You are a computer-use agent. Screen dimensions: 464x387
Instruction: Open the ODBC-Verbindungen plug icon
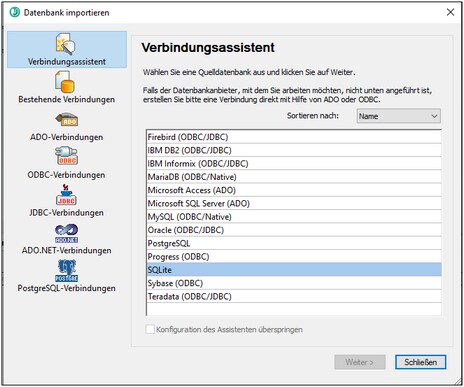point(66,156)
